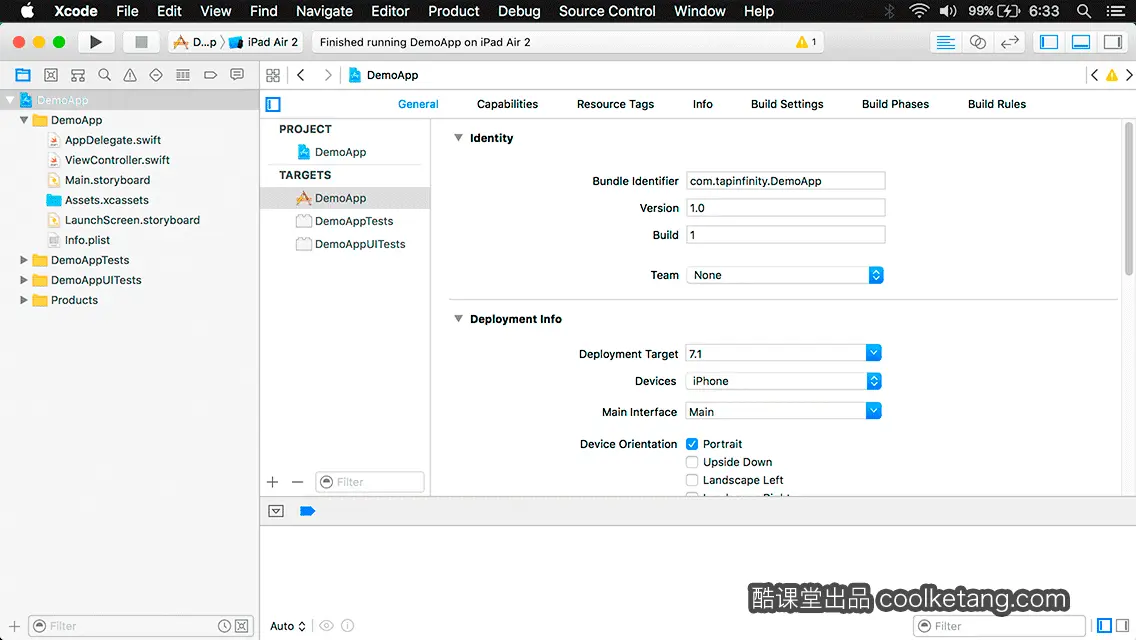Collapse the Deployment Info section

458,319
